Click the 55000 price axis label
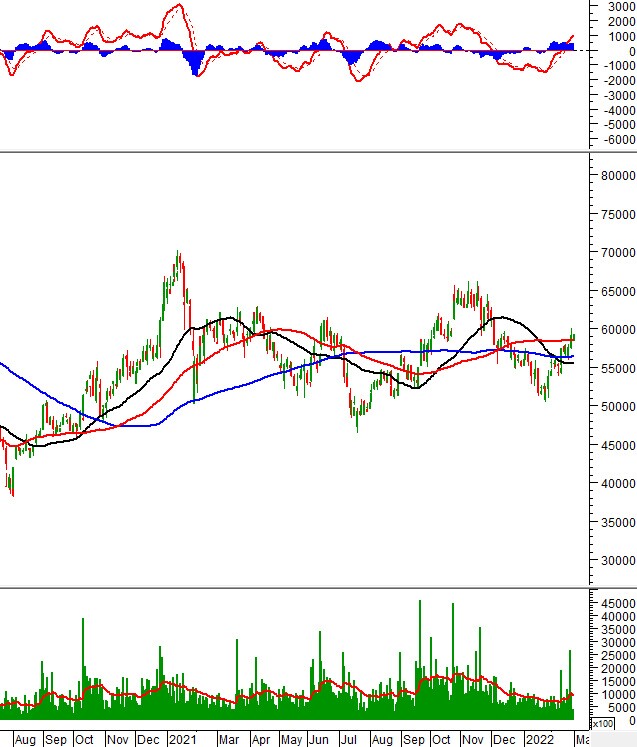The height and width of the screenshot is (747, 637). pyautogui.click(x=617, y=369)
